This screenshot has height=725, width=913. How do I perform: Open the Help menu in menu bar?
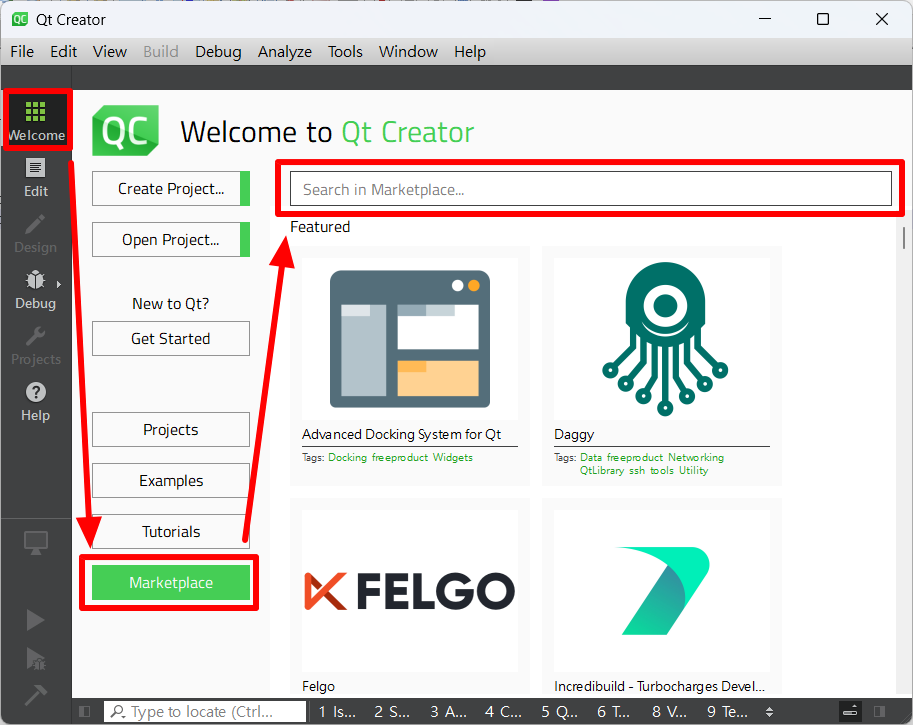coord(470,52)
